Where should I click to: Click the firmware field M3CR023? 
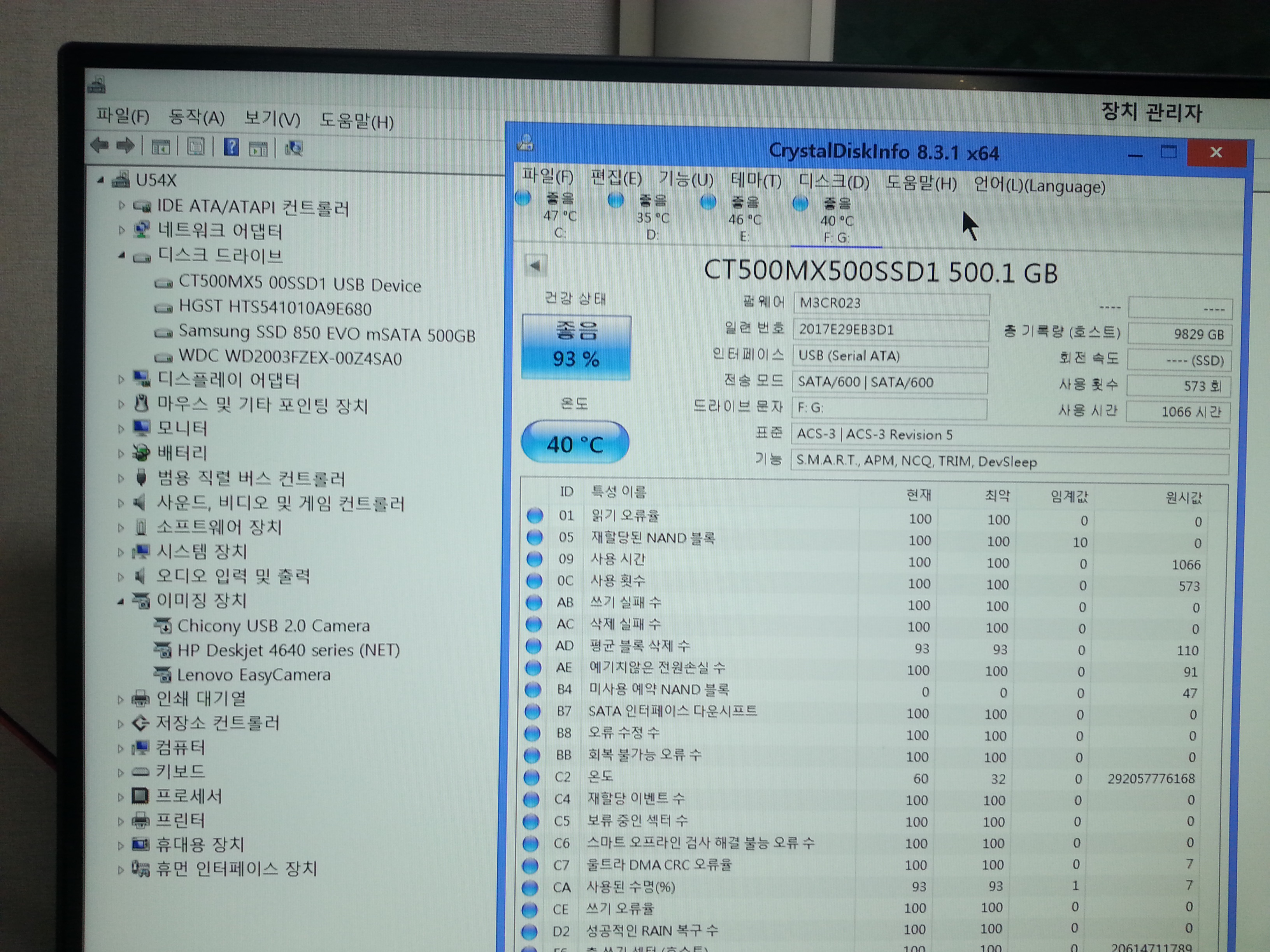pyautogui.click(x=891, y=304)
